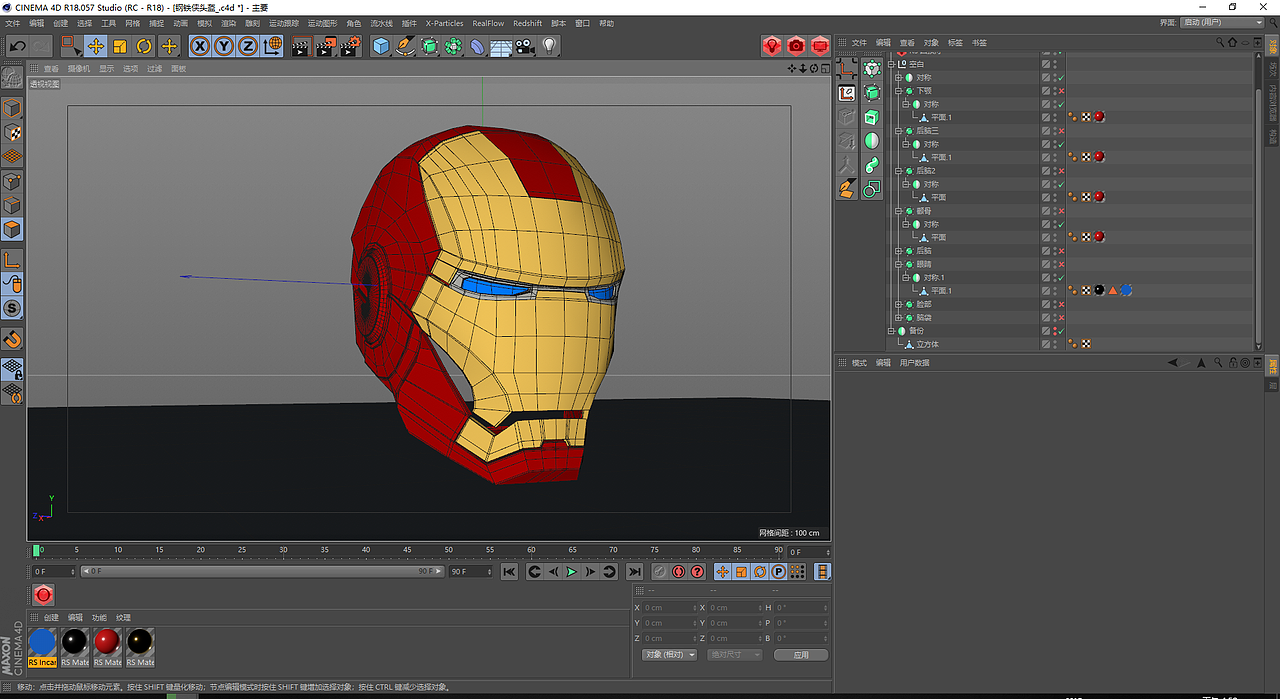The image size is (1280, 699).
Task: Open the RealFlow menu
Action: tap(488, 23)
